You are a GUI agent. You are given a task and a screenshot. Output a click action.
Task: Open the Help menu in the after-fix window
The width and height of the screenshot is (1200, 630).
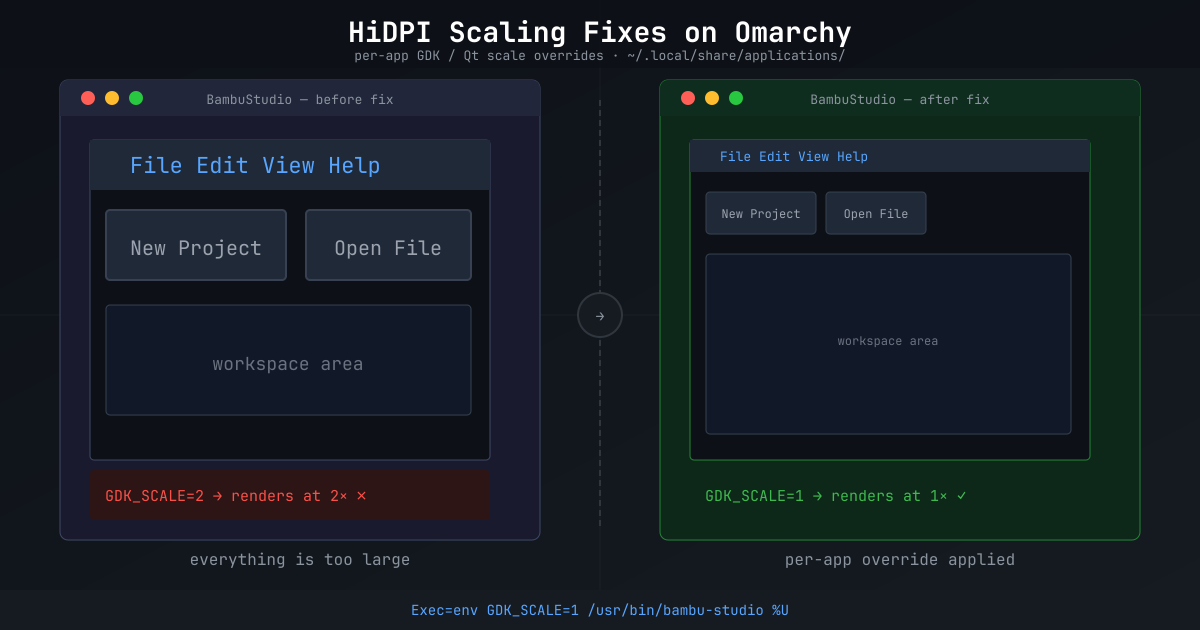click(852, 157)
